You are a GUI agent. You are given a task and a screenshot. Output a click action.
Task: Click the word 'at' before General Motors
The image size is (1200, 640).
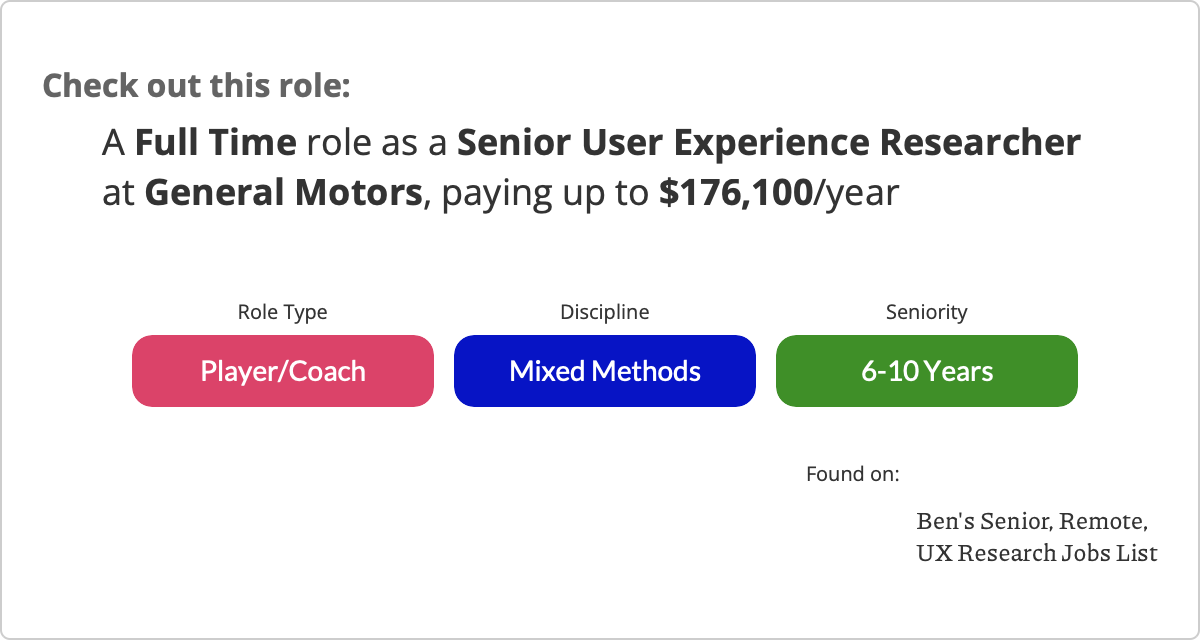click(x=118, y=192)
